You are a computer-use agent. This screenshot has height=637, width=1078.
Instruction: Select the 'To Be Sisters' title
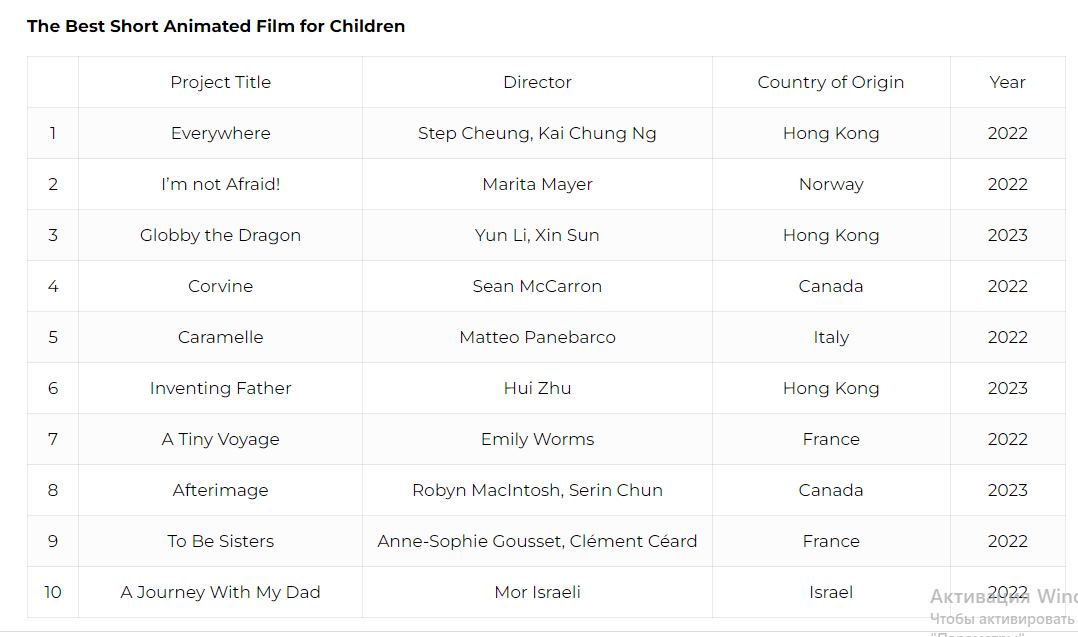(220, 541)
